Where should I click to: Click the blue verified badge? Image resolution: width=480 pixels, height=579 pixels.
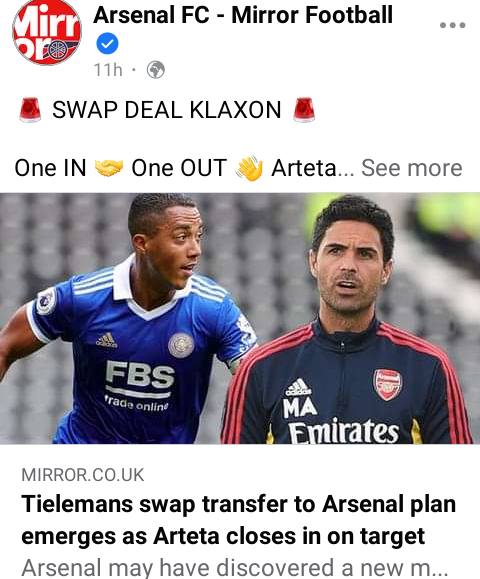tap(107, 44)
